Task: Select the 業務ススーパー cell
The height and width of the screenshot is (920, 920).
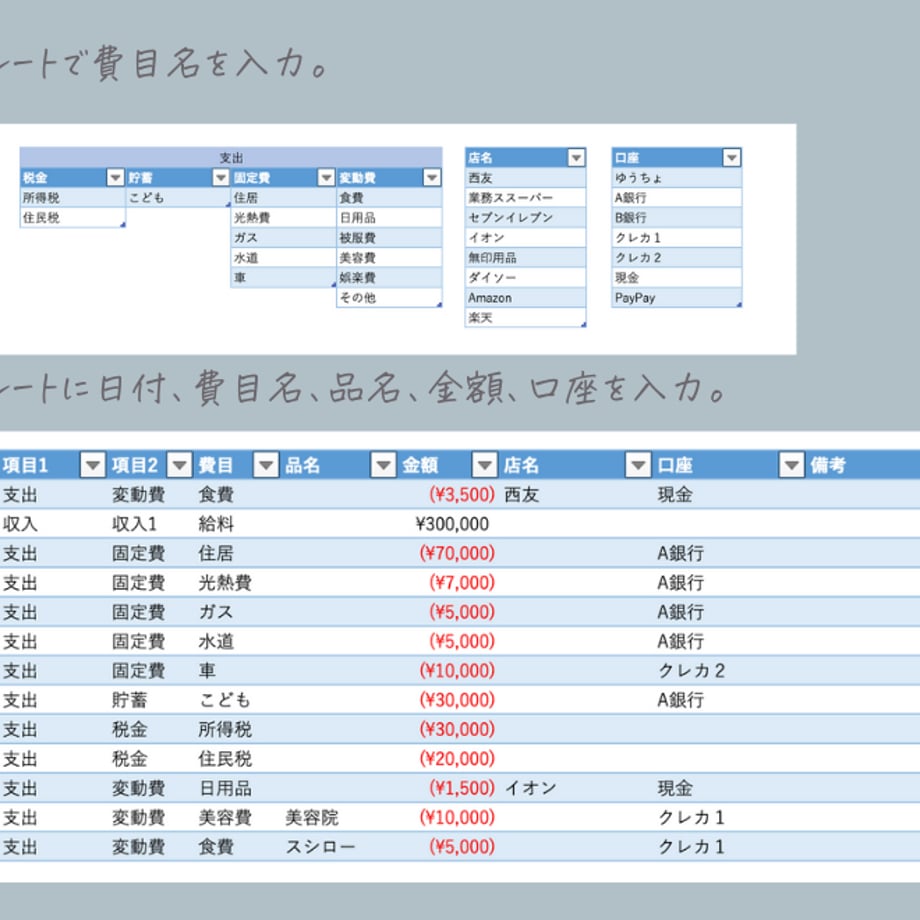Action: click(x=525, y=198)
